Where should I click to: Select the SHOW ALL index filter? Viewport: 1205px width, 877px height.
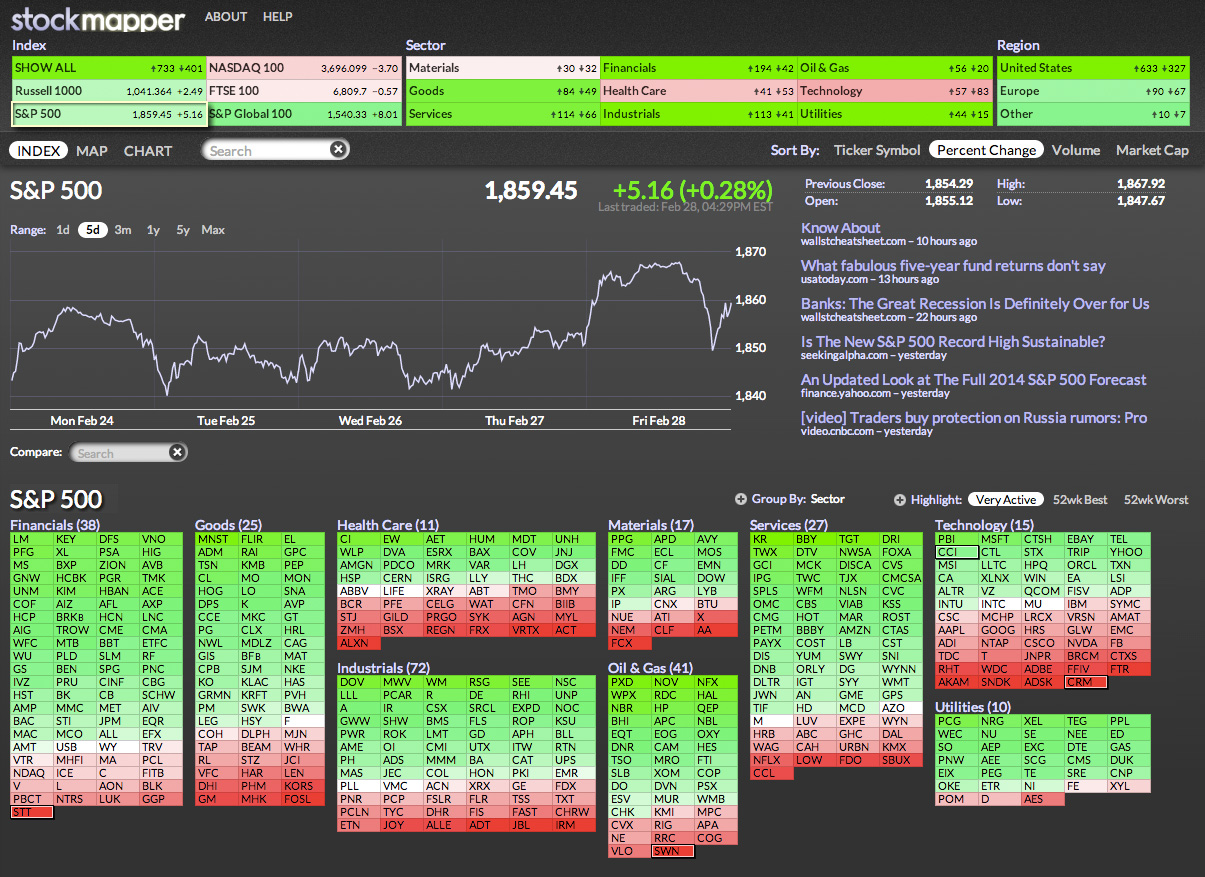[x=109, y=68]
